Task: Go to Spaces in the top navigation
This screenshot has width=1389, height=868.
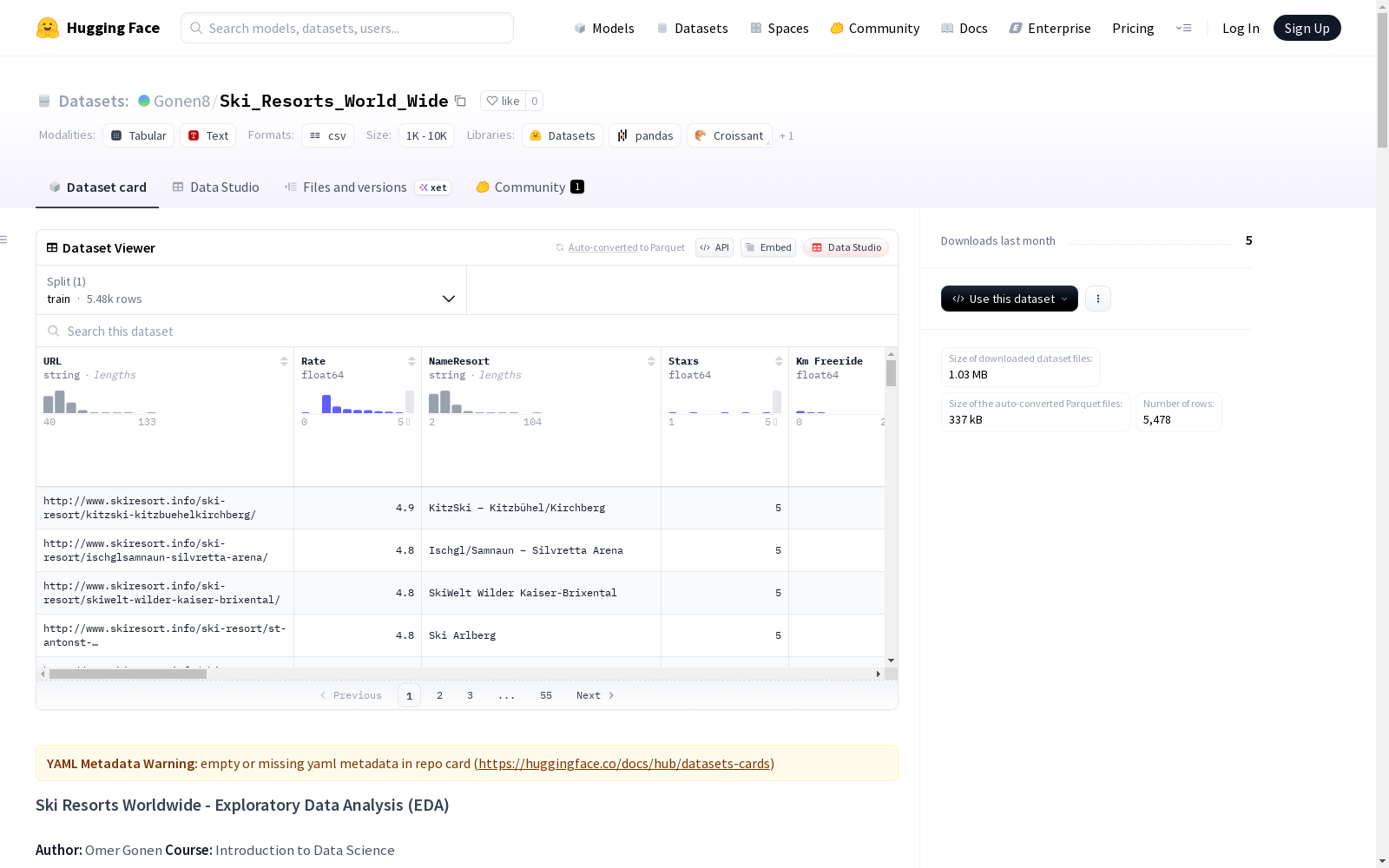Action: 780,28
